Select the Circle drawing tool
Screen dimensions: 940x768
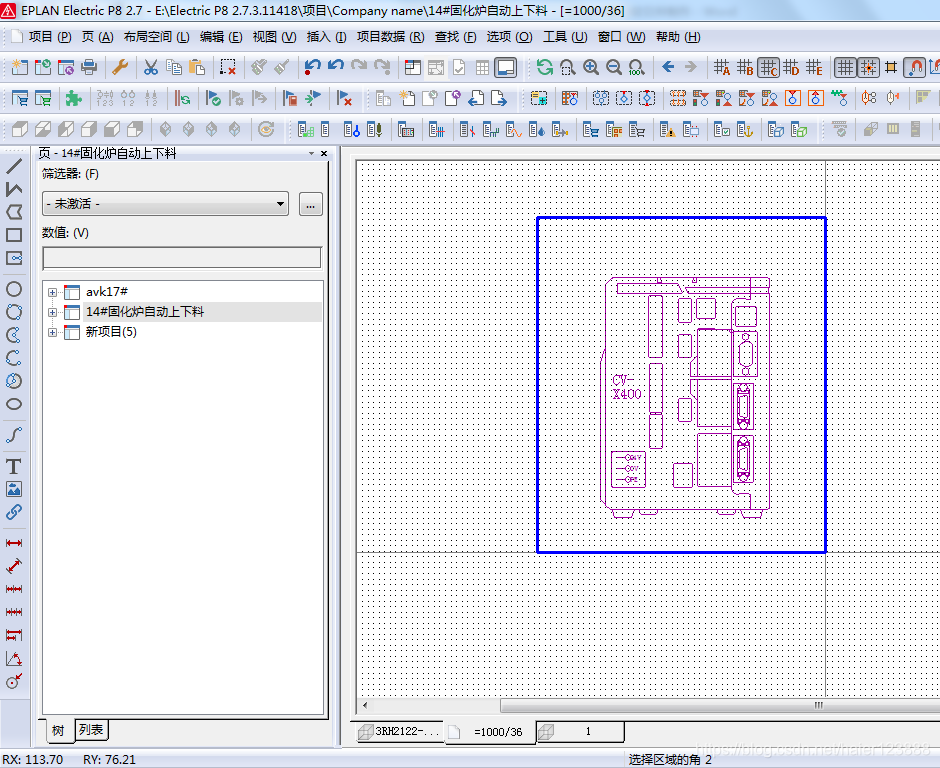pyautogui.click(x=14, y=289)
